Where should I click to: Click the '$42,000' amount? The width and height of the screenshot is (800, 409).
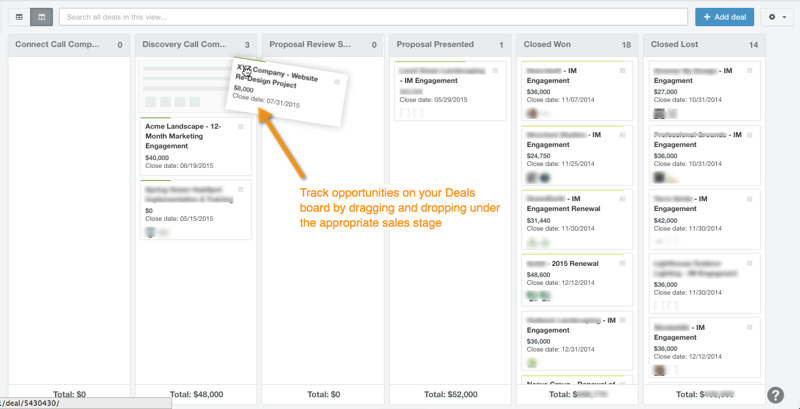click(665, 220)
